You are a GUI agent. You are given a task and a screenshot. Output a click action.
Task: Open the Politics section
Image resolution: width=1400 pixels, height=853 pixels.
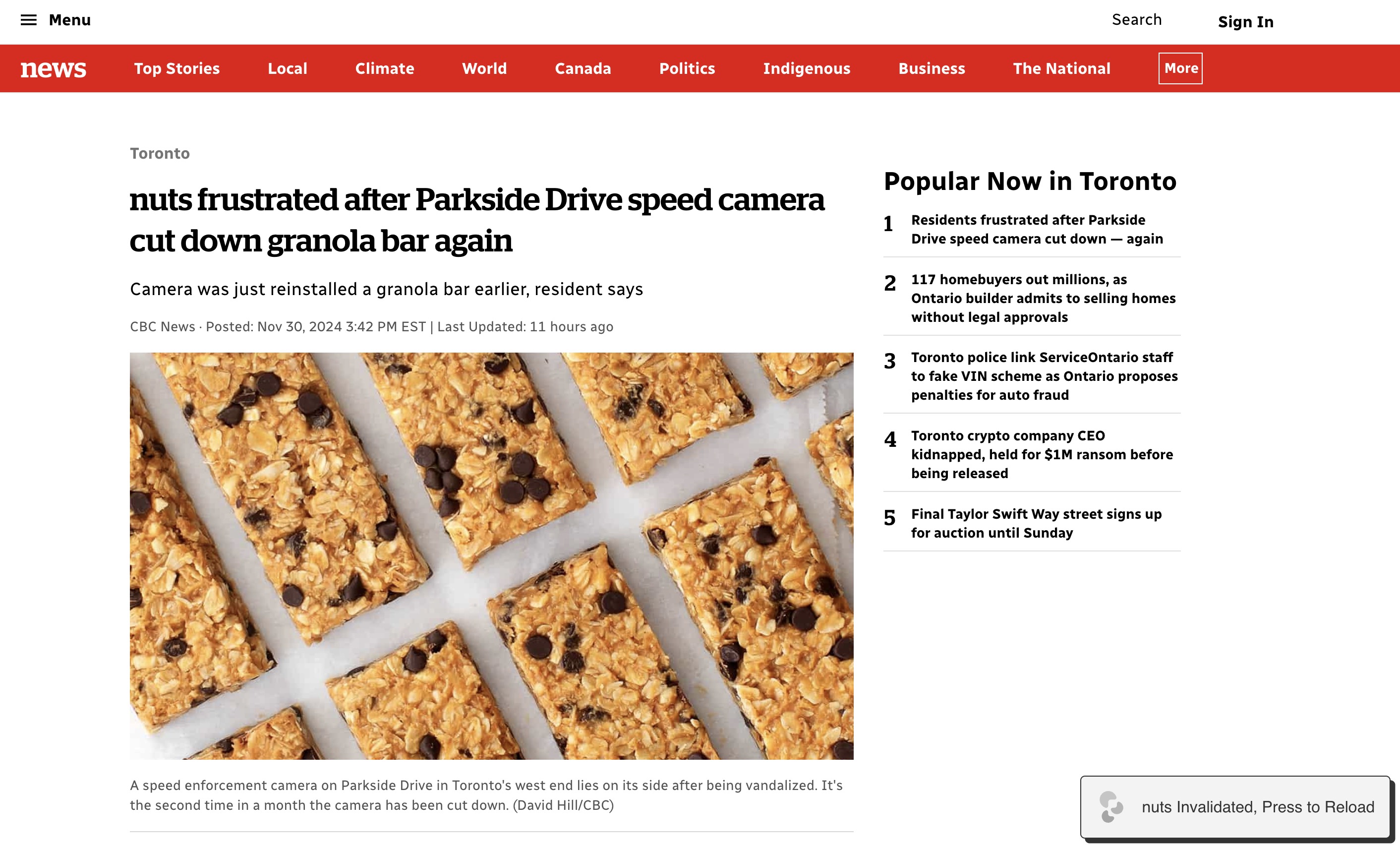[x=687, y=69]
